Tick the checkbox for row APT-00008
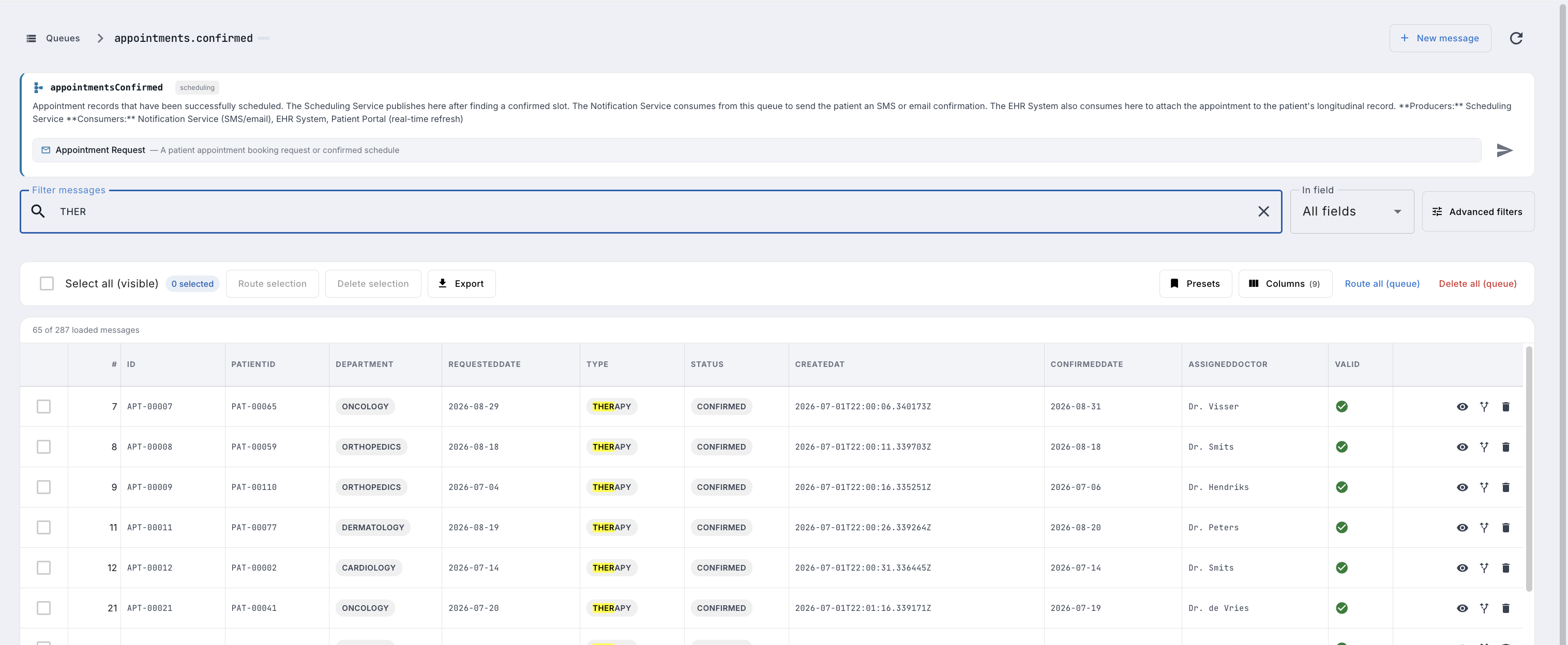 coord(44,447)
